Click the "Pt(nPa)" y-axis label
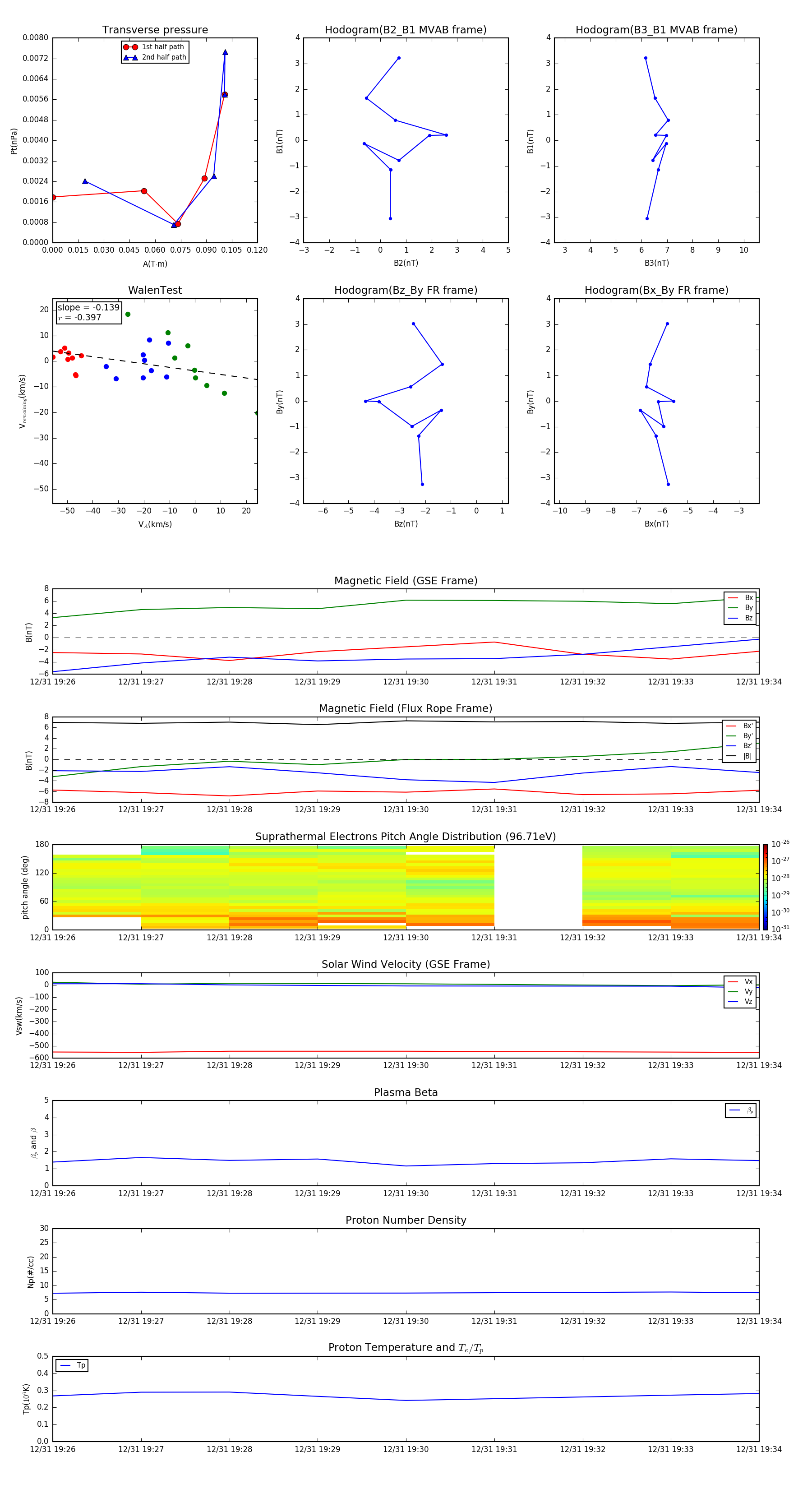 coord(14,140)
